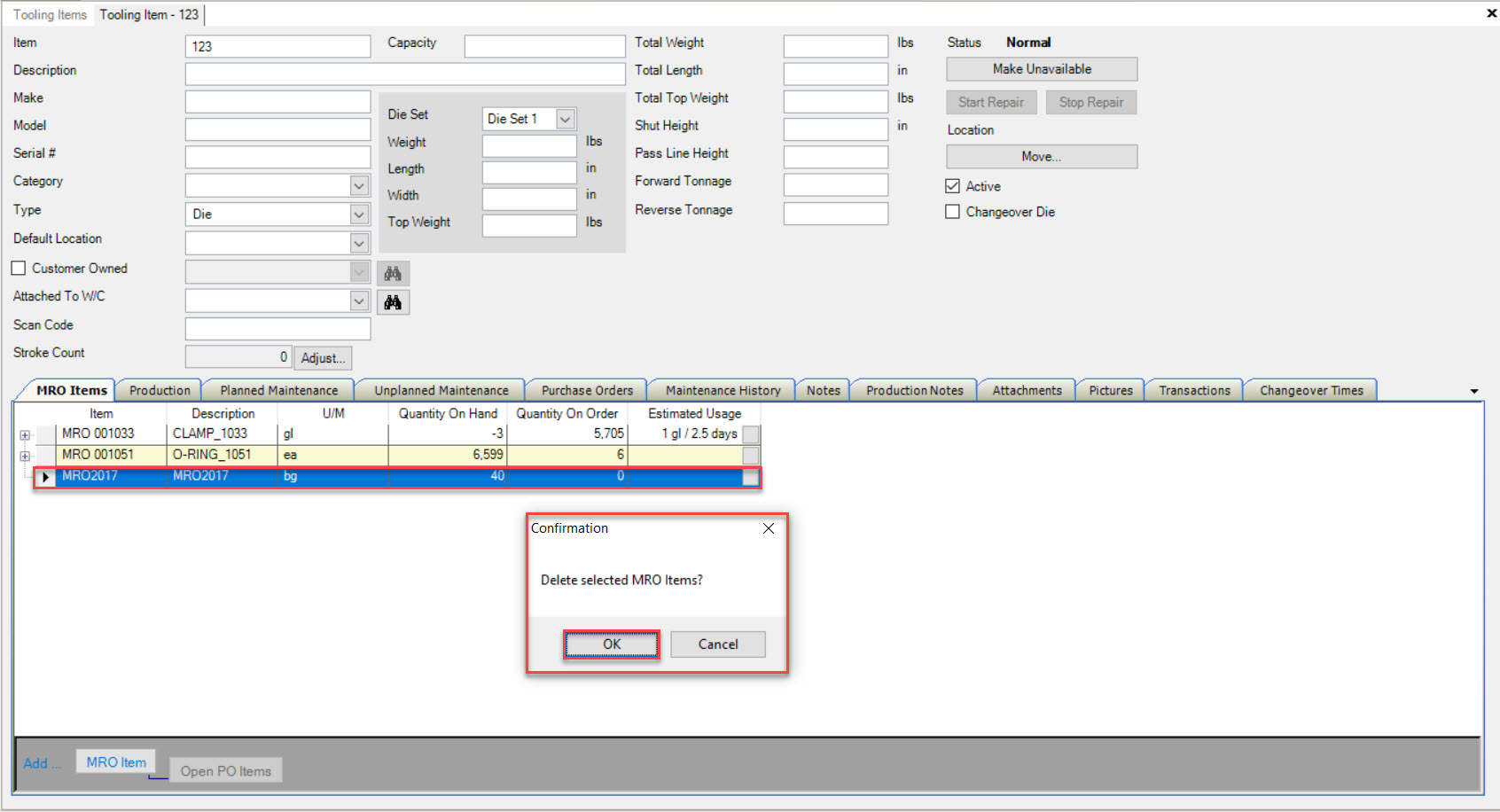Toggle the Customer Owned checkbox

coord(19,268)
